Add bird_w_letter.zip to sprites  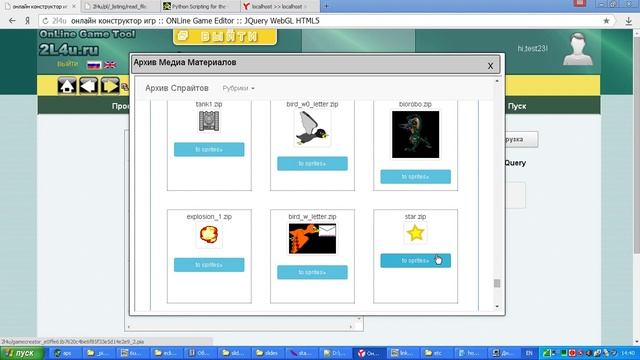click(312, 272)
